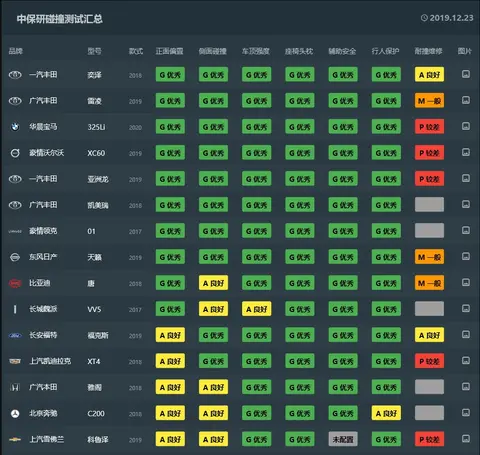480x455 pixels.
Task: Select the A 良好 侧面碰撞 badge in 唐 row
Action: click(213, 283)
